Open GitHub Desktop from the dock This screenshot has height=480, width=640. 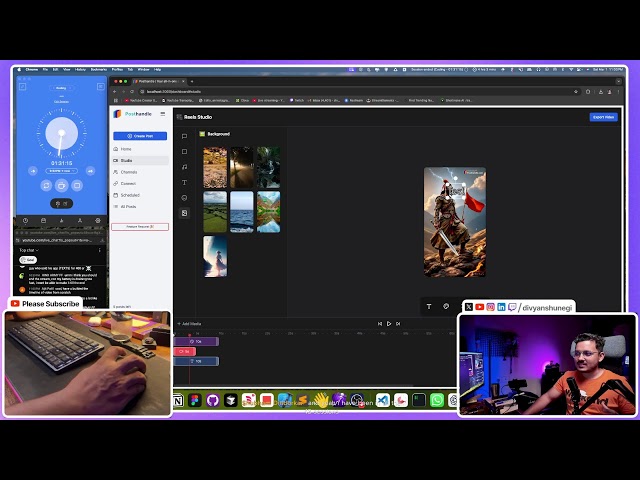(x=213, y=401)
